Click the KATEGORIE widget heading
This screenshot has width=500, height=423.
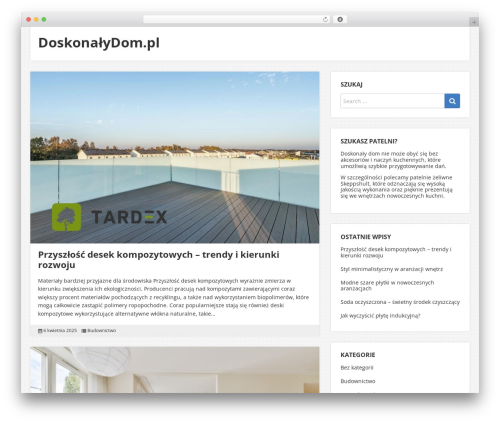point(358,355)
